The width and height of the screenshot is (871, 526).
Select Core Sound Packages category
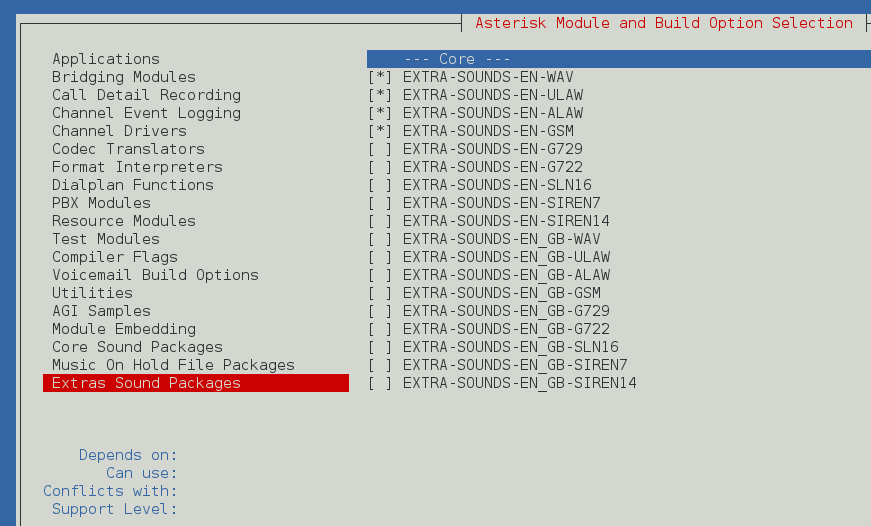(x=137, y=347)
